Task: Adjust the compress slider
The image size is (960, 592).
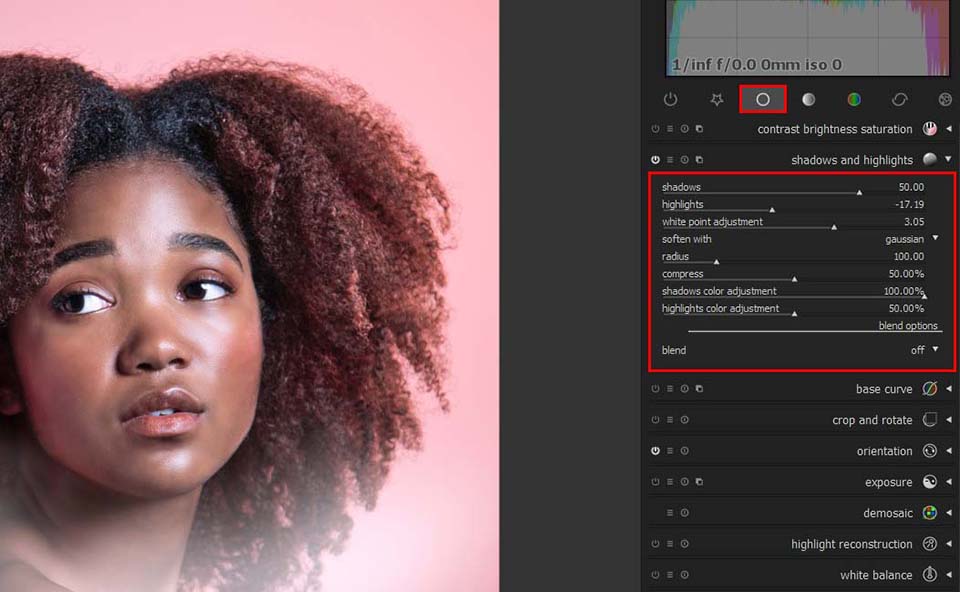Action: (x=800, y=273)
